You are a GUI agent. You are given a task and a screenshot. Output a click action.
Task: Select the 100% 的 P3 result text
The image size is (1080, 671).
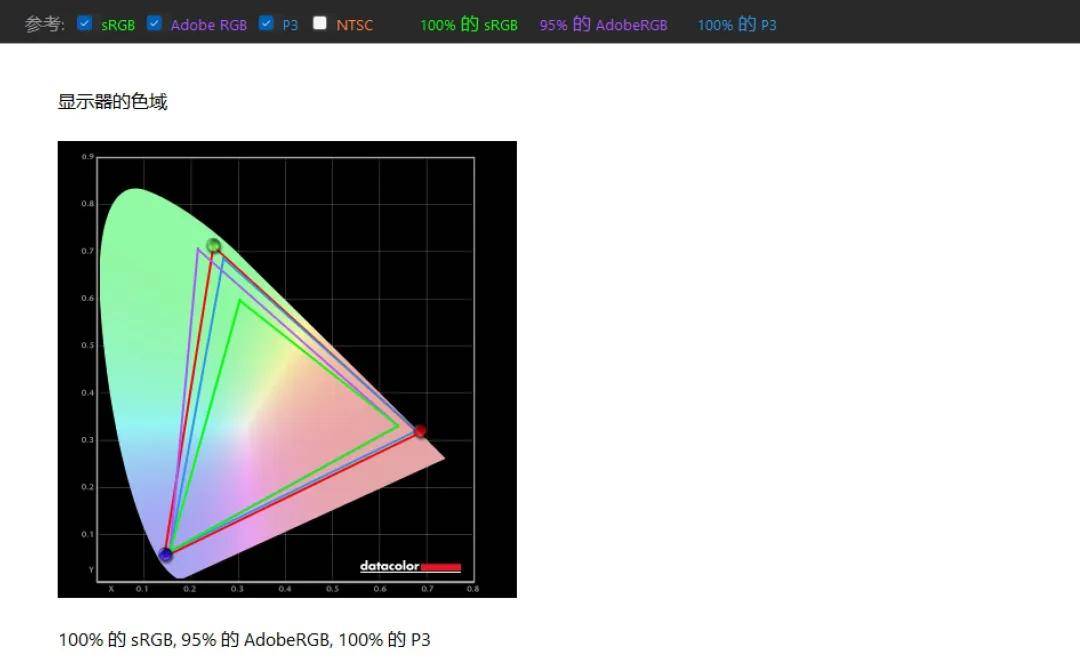pos(737,25)
